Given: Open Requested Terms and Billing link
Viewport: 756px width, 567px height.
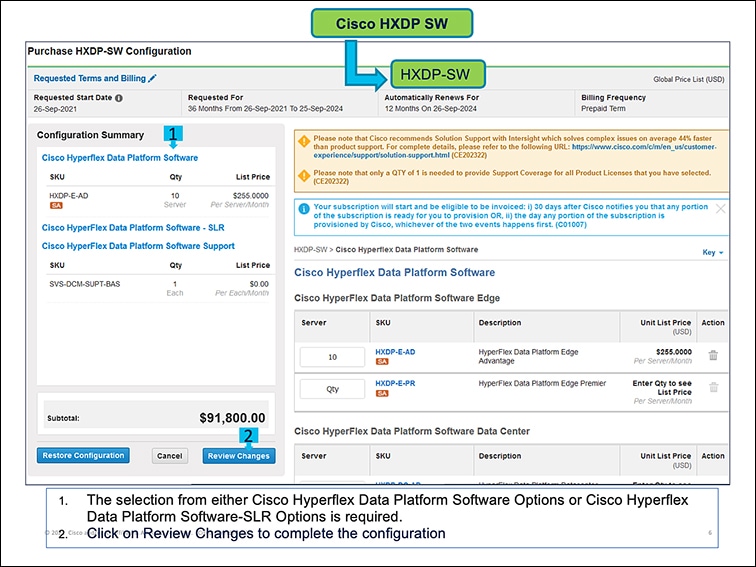Looking at the screenshot, I should coord(90,78).
